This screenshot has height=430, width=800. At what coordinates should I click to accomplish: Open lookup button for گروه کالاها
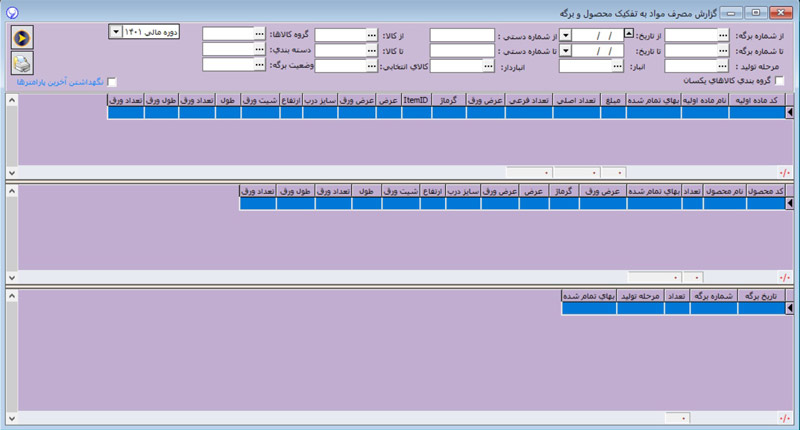pos(259,33)
